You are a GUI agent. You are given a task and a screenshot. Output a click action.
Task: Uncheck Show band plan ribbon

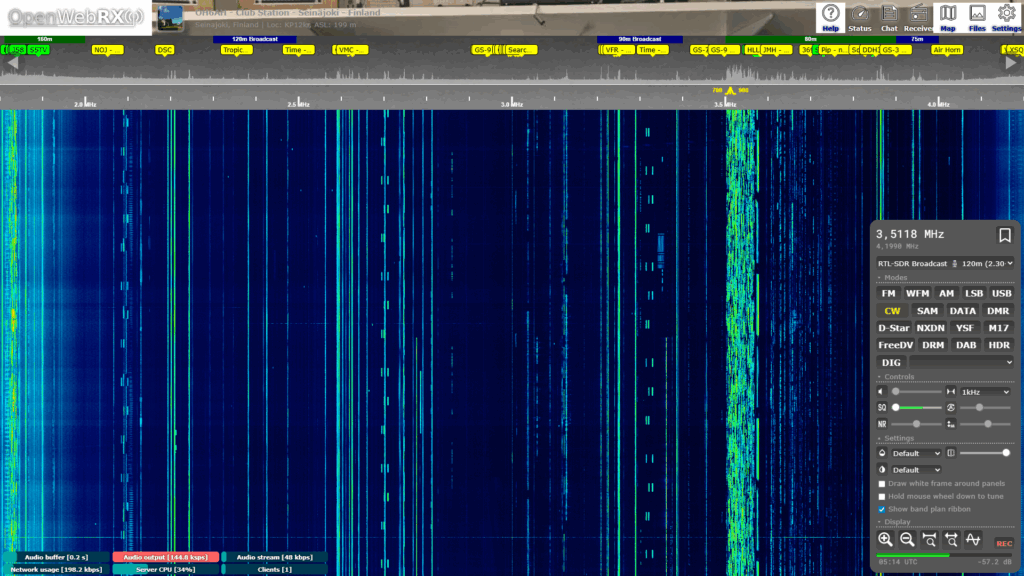(881, 509)
